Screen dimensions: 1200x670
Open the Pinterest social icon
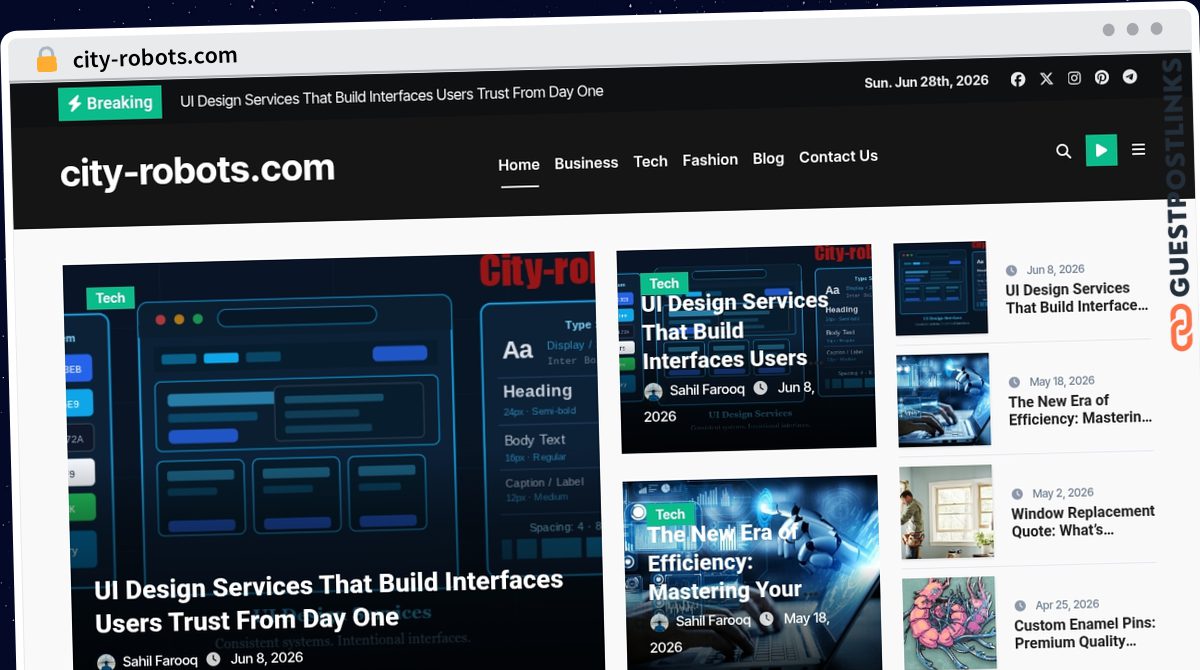coord(1102,77)
